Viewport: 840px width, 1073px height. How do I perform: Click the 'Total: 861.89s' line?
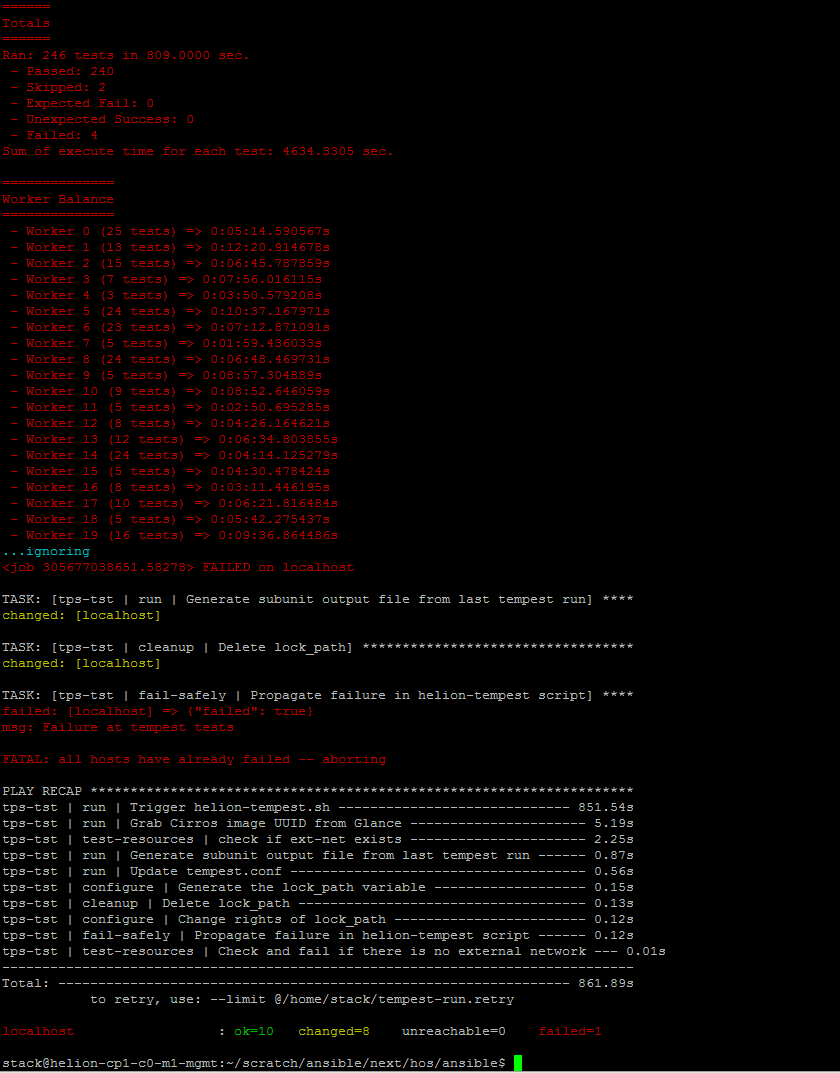click(317, 983)
